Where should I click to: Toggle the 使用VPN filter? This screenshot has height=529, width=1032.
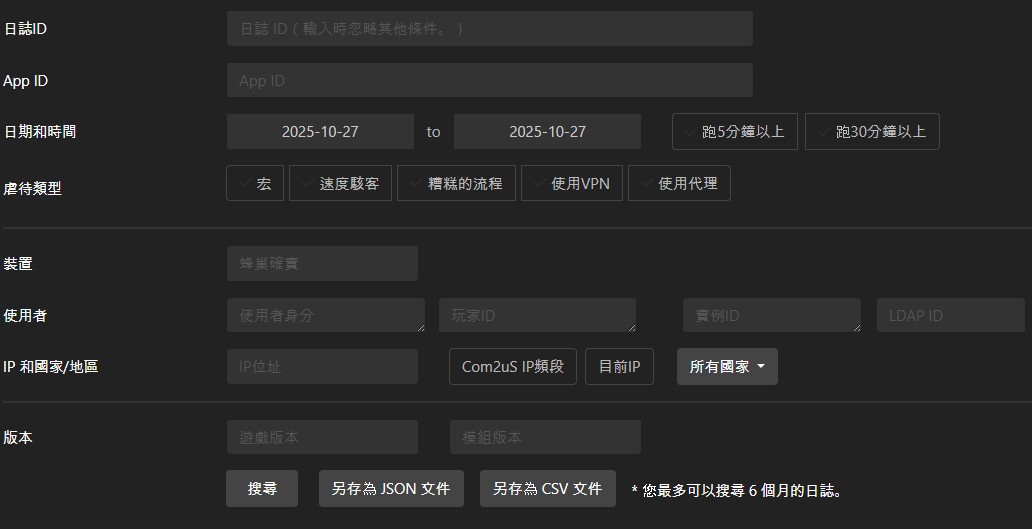(572, 184)
